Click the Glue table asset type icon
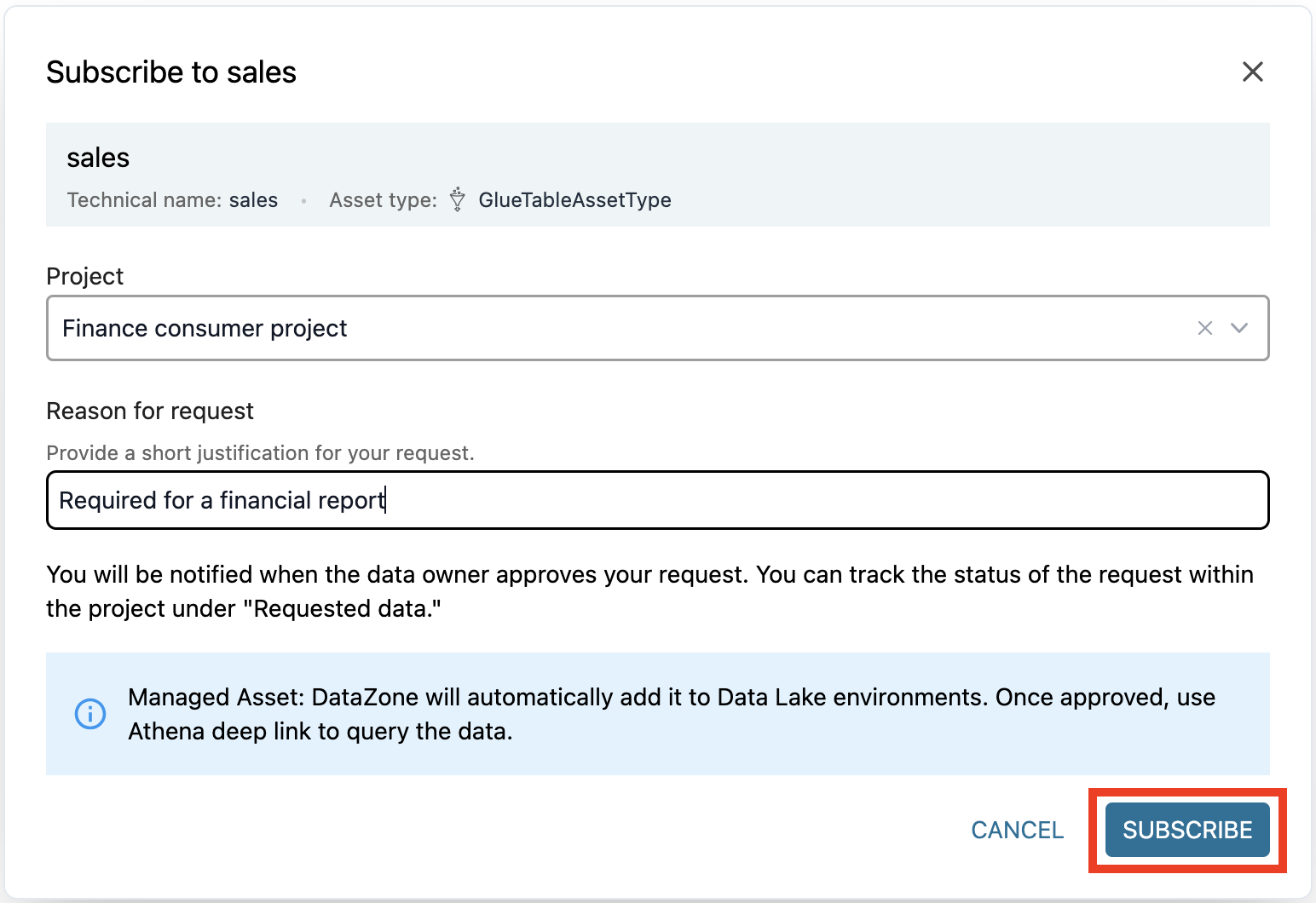 (x=458, y=199)
